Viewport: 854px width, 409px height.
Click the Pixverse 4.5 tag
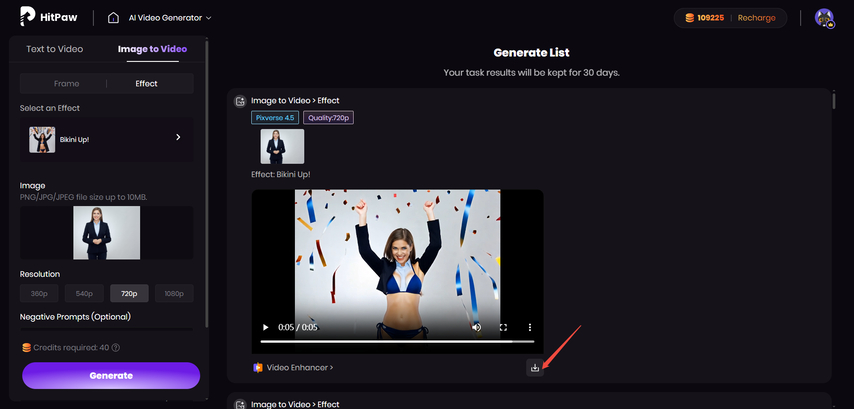tap(275, 118)
